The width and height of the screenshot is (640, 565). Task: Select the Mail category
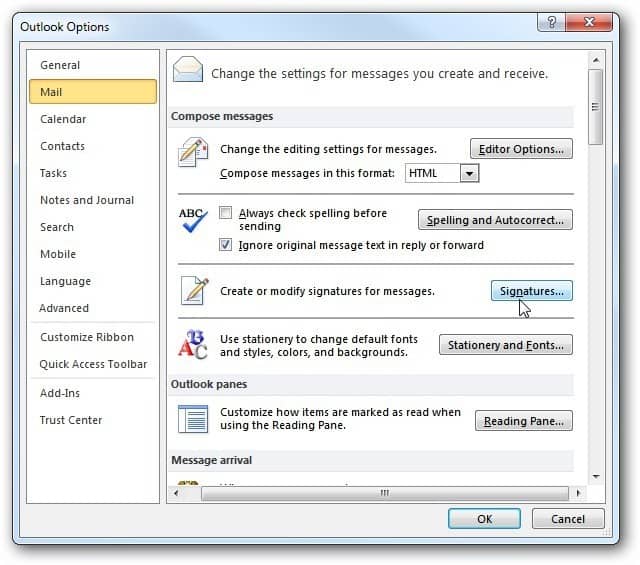click(93, 92)
